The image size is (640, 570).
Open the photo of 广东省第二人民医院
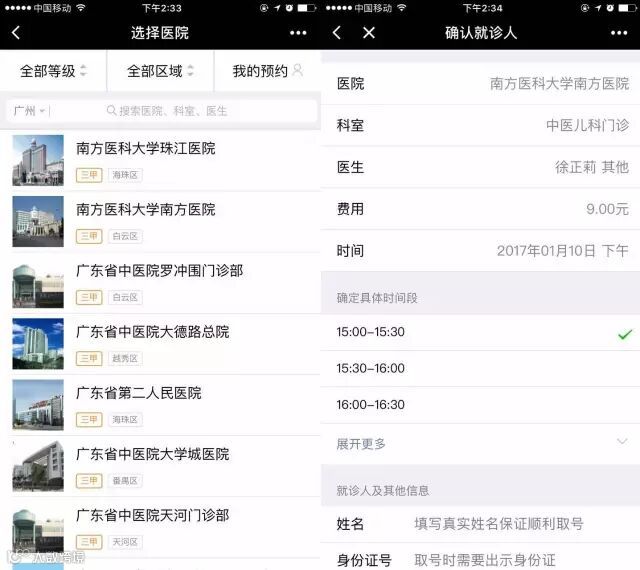pos(38,405)
